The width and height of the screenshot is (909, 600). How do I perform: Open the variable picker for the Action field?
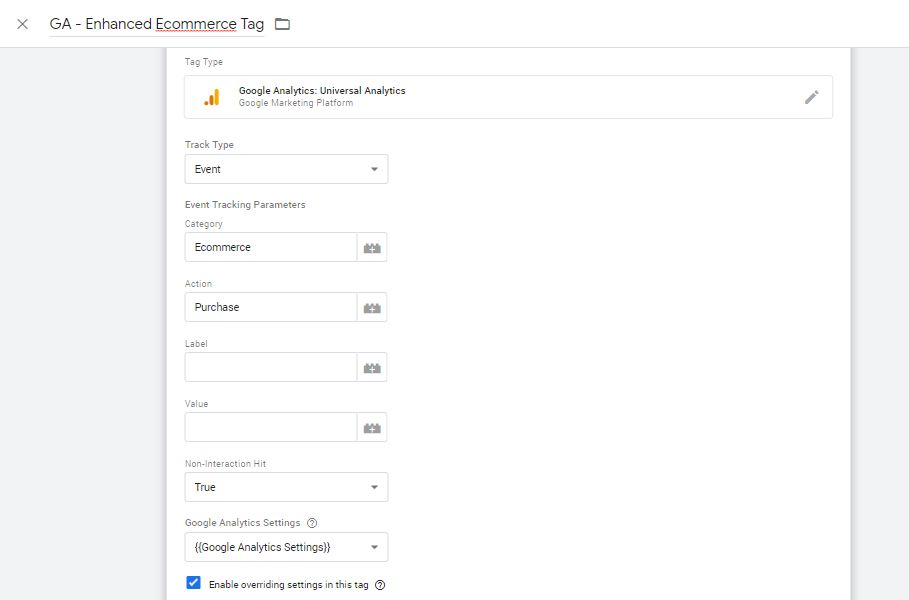[372, 307]
